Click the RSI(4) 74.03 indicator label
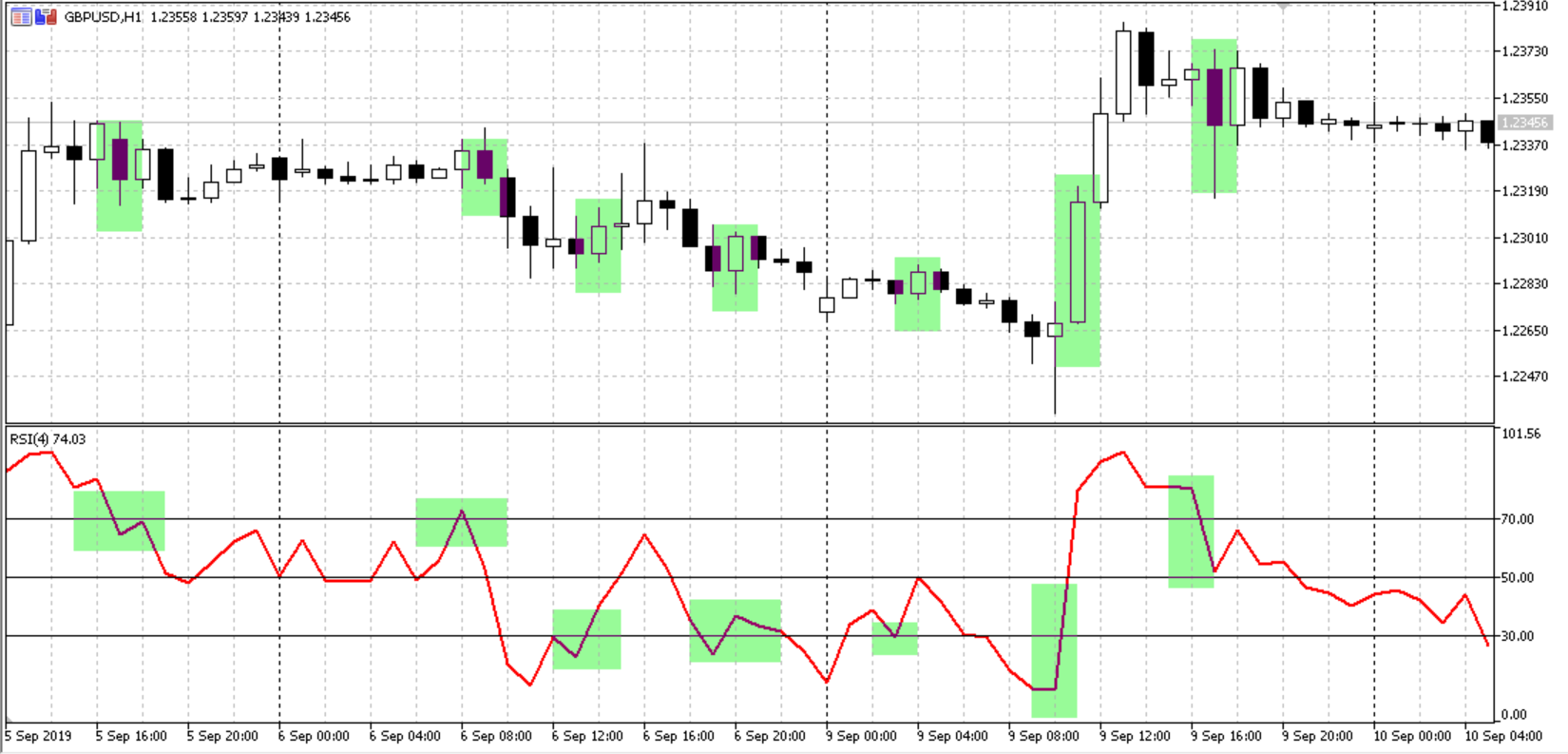Viewport: 1568px width, 754px height. click(x=48, y=439)
